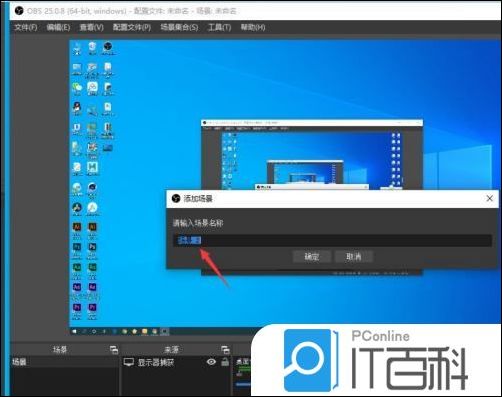Open the 工具(T) menu
The width and height of the screenshot is (502, 397).
click(x=219, y=27)
